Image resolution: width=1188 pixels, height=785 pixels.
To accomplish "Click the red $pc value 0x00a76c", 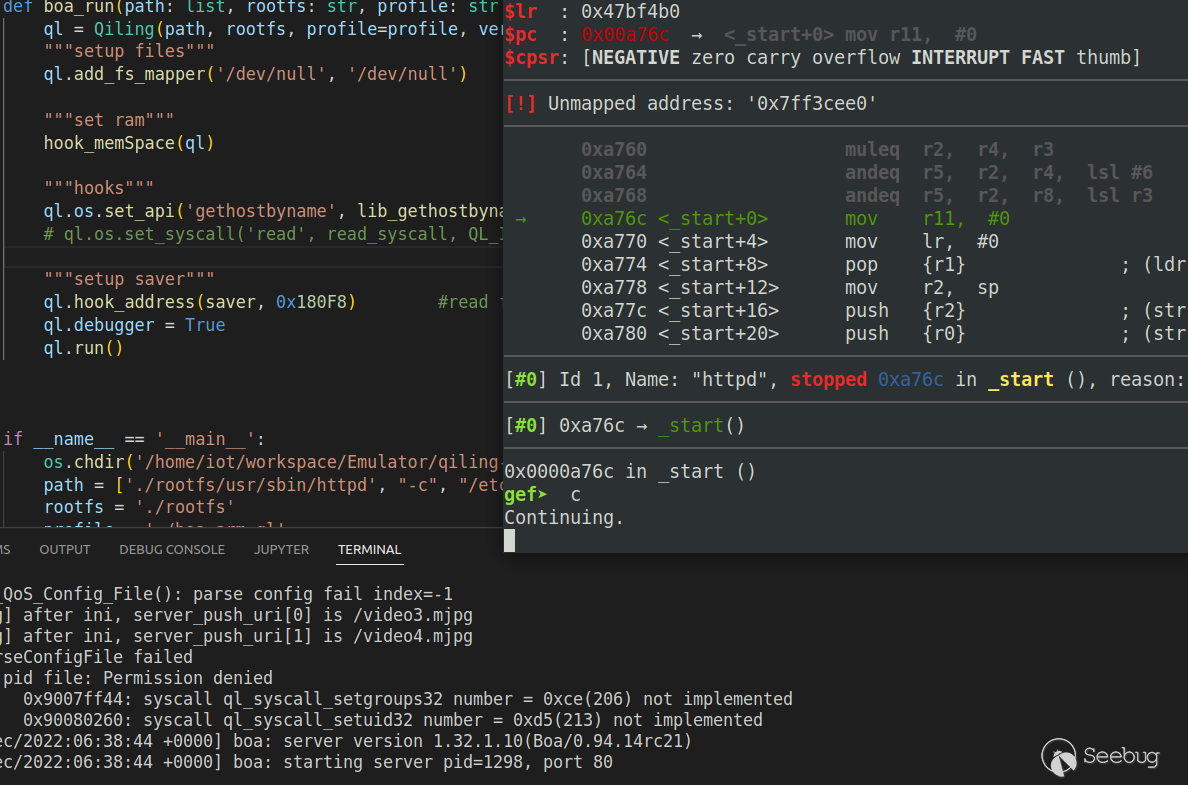I will click(625, 35).
